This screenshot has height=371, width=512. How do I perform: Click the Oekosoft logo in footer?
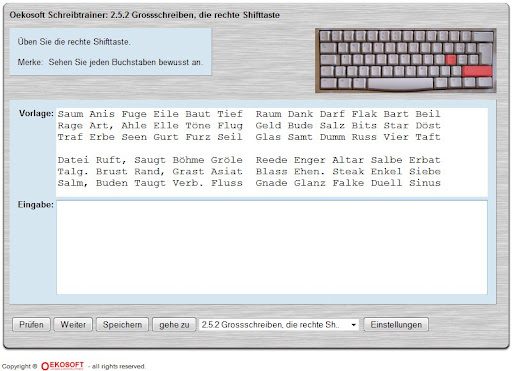(62, 366)
